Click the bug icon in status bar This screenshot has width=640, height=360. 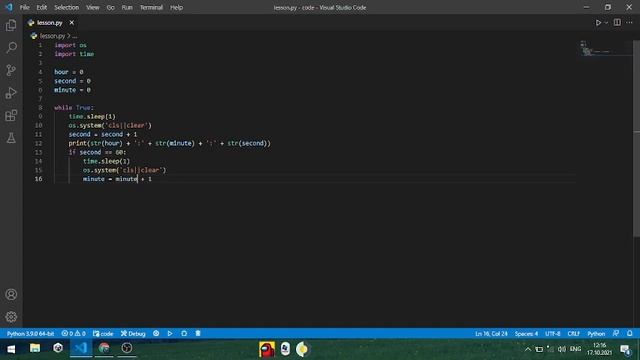coord(184,333)
